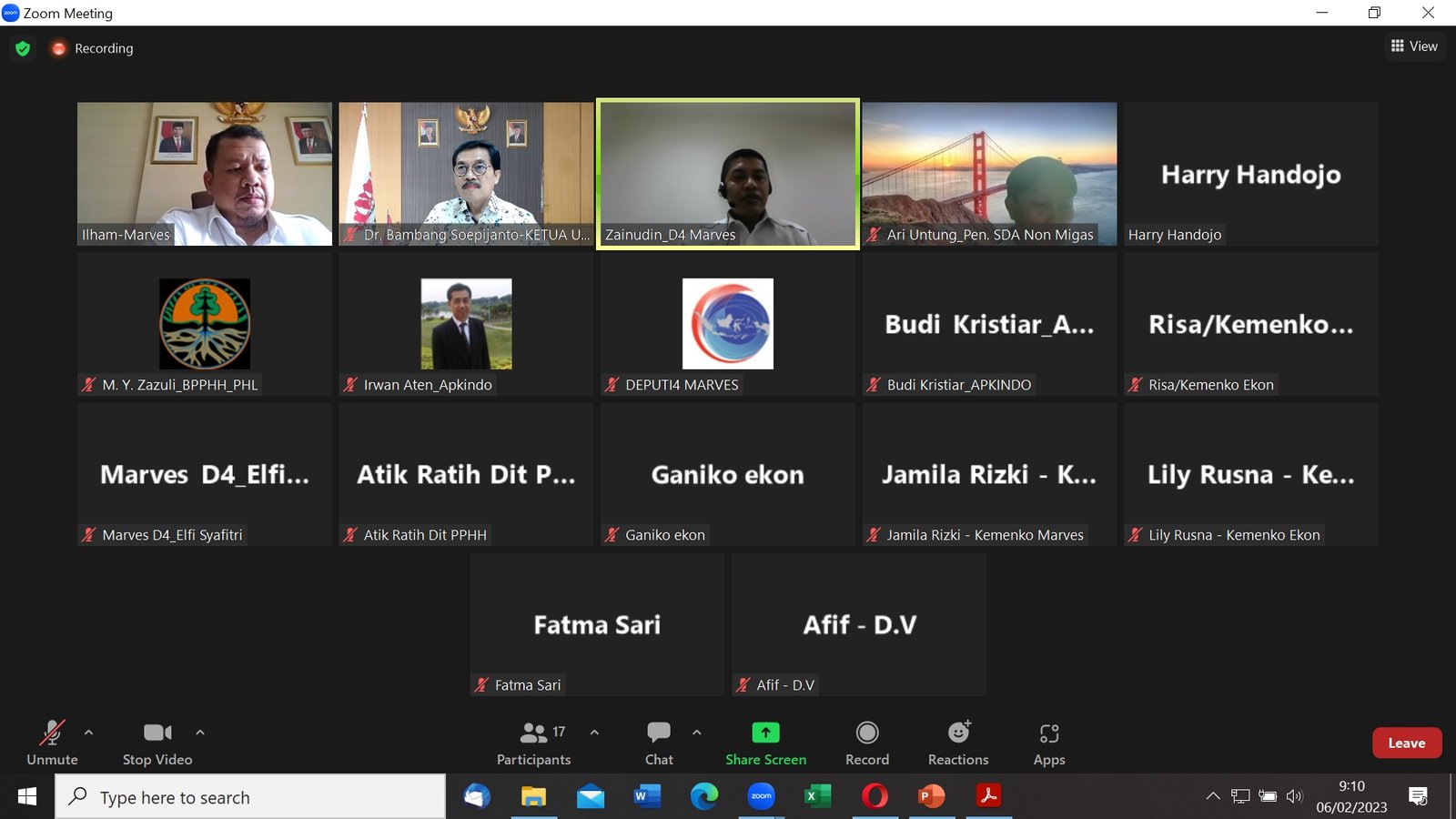Click muted mic icon beside Ganiko ekon name
Screen dimensions: 1456x819
click(x=612, y=535)
